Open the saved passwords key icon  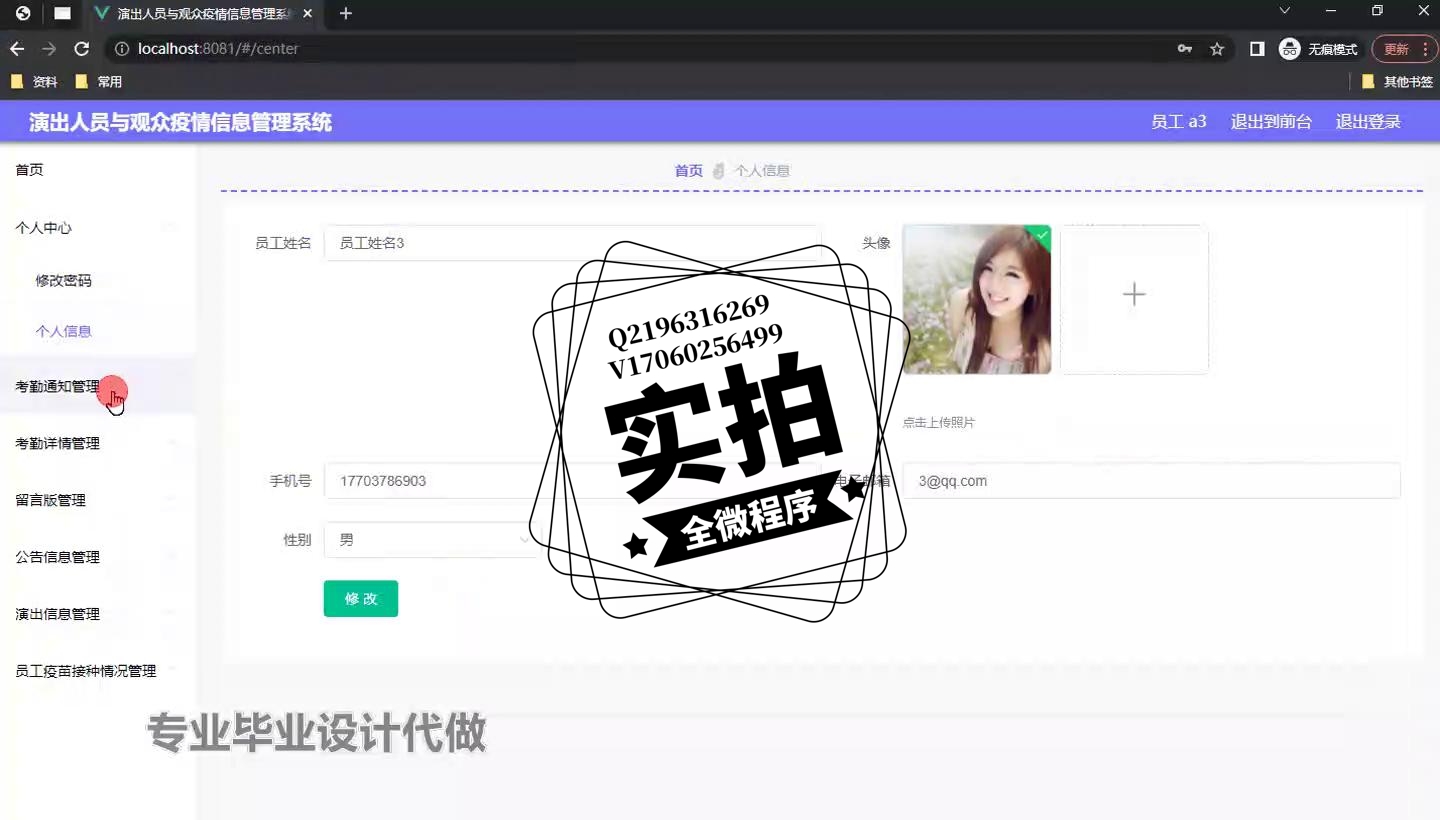tap(1185, 48)
